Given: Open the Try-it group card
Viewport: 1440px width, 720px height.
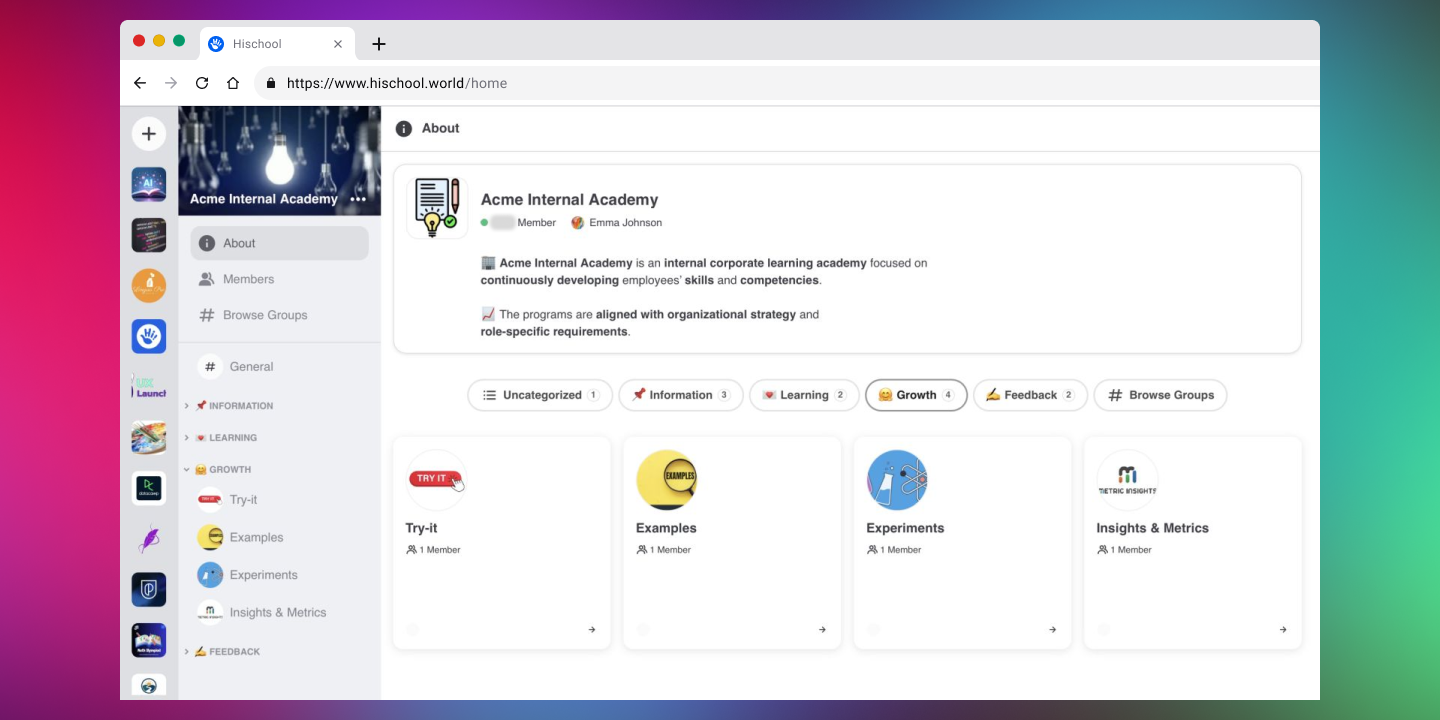Looking at the screenshot, I should [502, 543].
